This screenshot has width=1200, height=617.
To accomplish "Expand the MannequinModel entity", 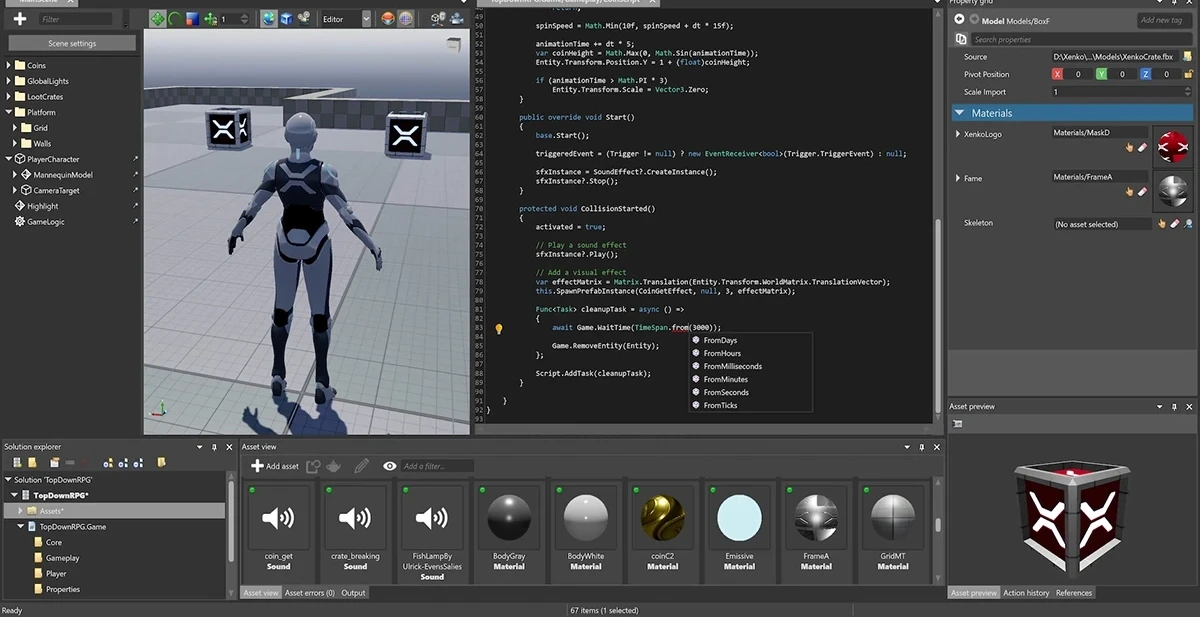I will [x=16, y=175].
